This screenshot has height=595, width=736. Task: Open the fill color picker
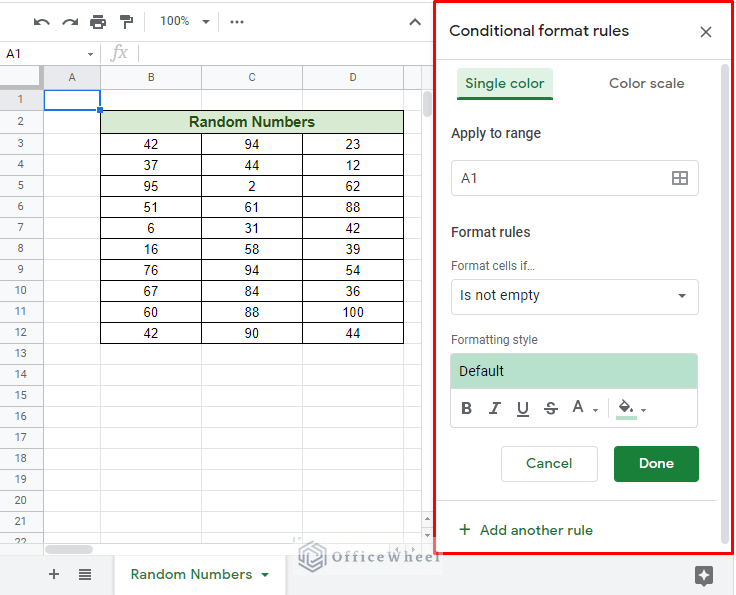(x=631, y=408)
